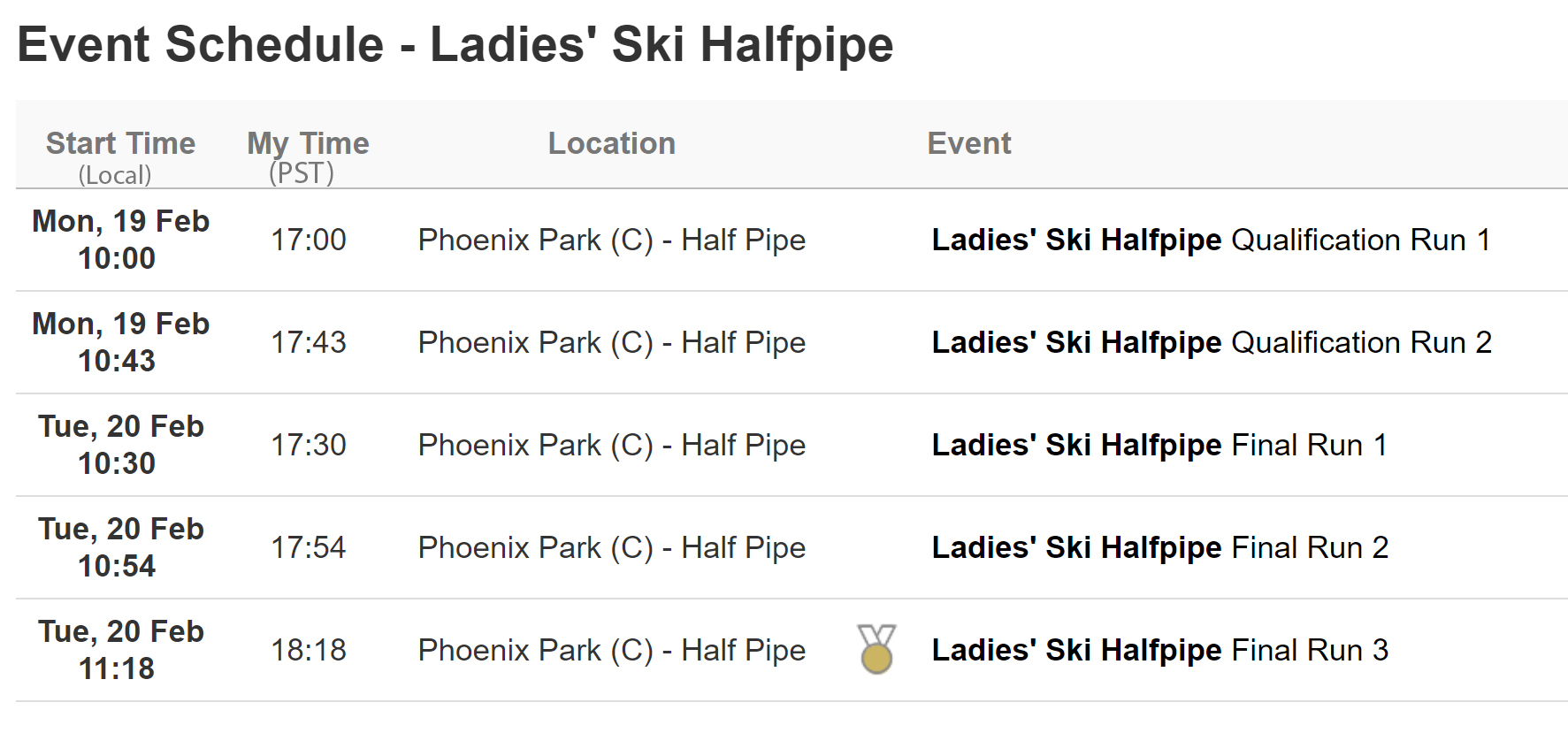Click the Phoenix Park location for Final Run 3
This screenshot has width=1568, height=733.
(x=611, y=650)
